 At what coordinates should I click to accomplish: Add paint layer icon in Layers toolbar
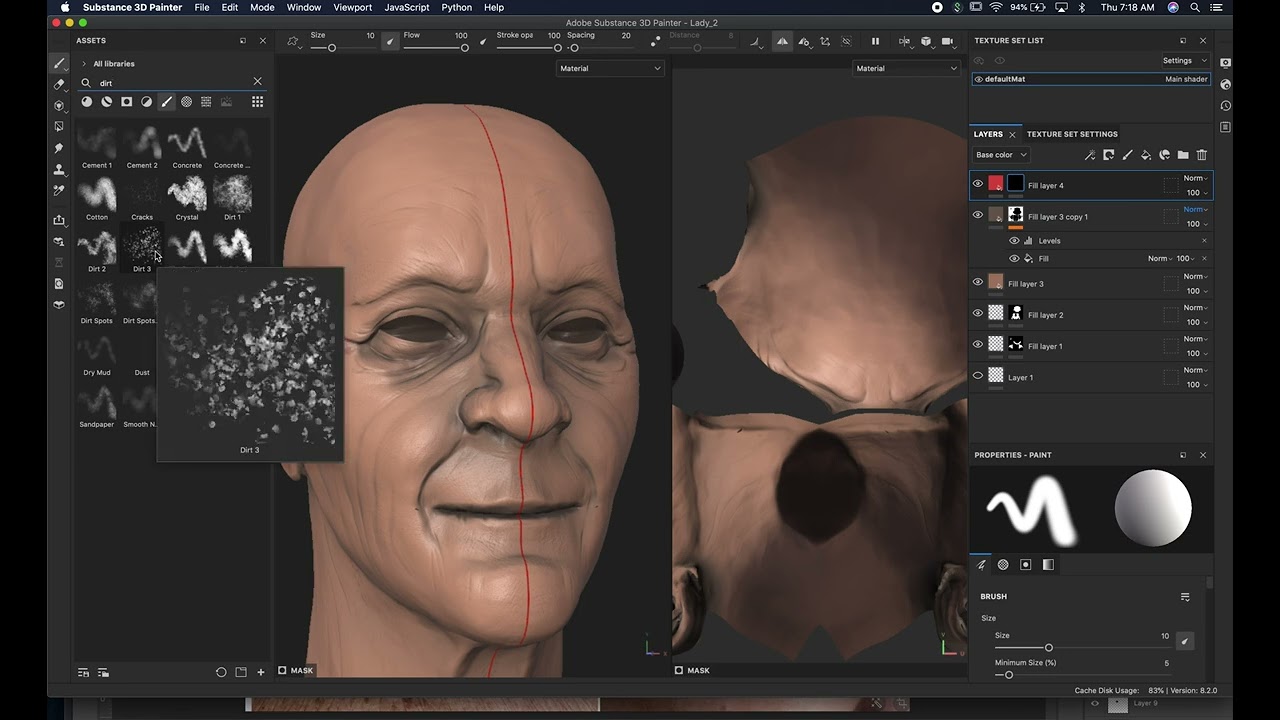[1127, 155]
